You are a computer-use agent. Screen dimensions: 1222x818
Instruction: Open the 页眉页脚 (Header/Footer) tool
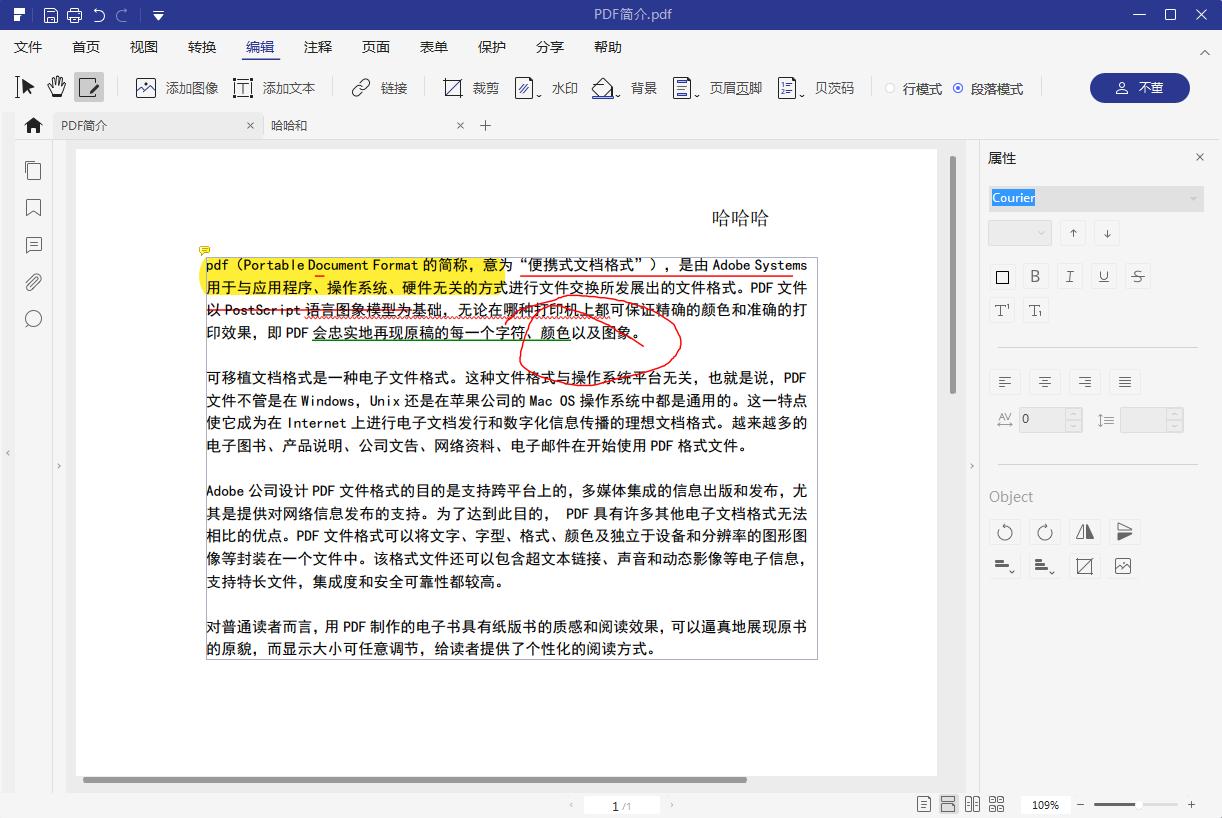(723, 88)
